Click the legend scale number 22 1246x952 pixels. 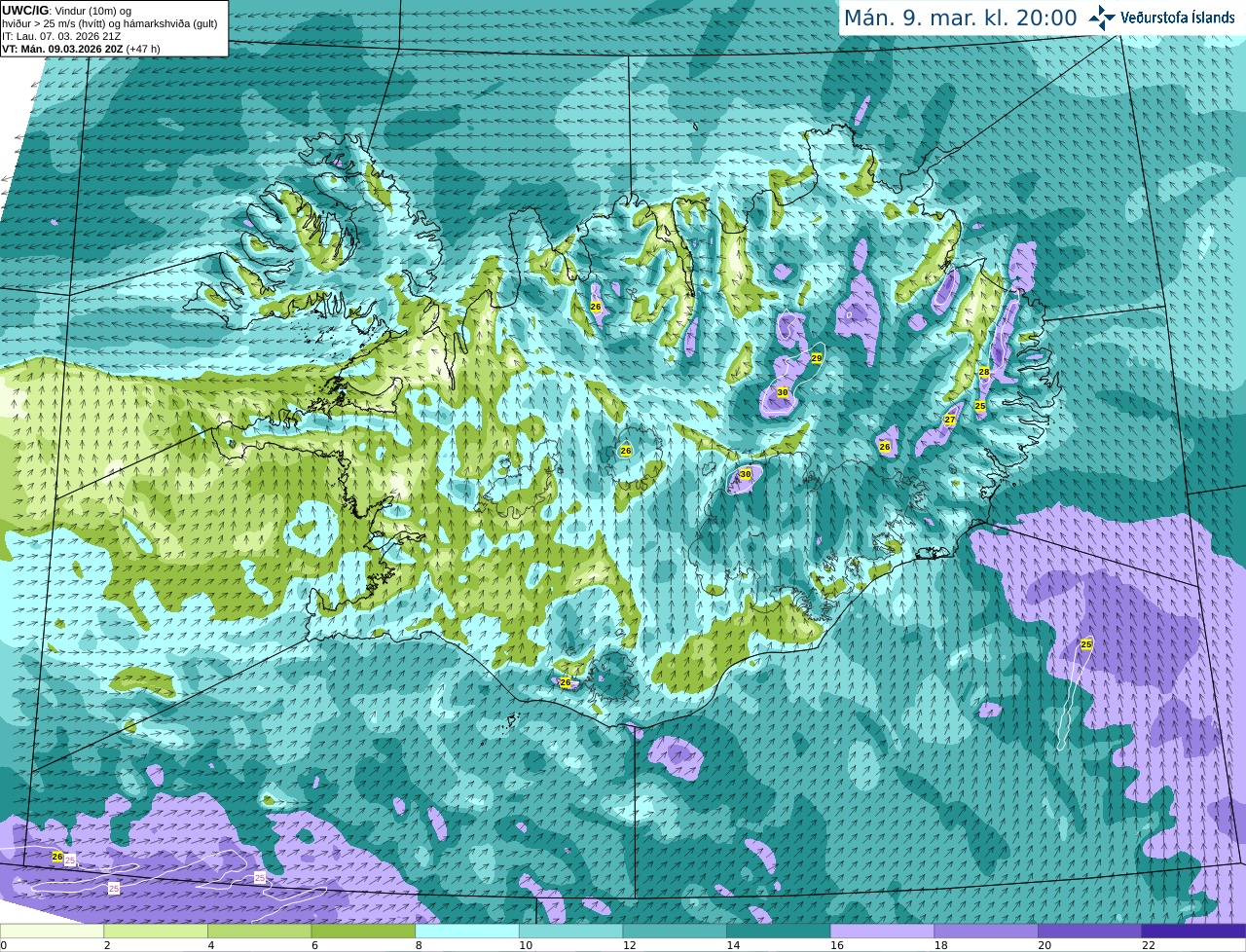pyautogui.click(x=1149, y=945)
